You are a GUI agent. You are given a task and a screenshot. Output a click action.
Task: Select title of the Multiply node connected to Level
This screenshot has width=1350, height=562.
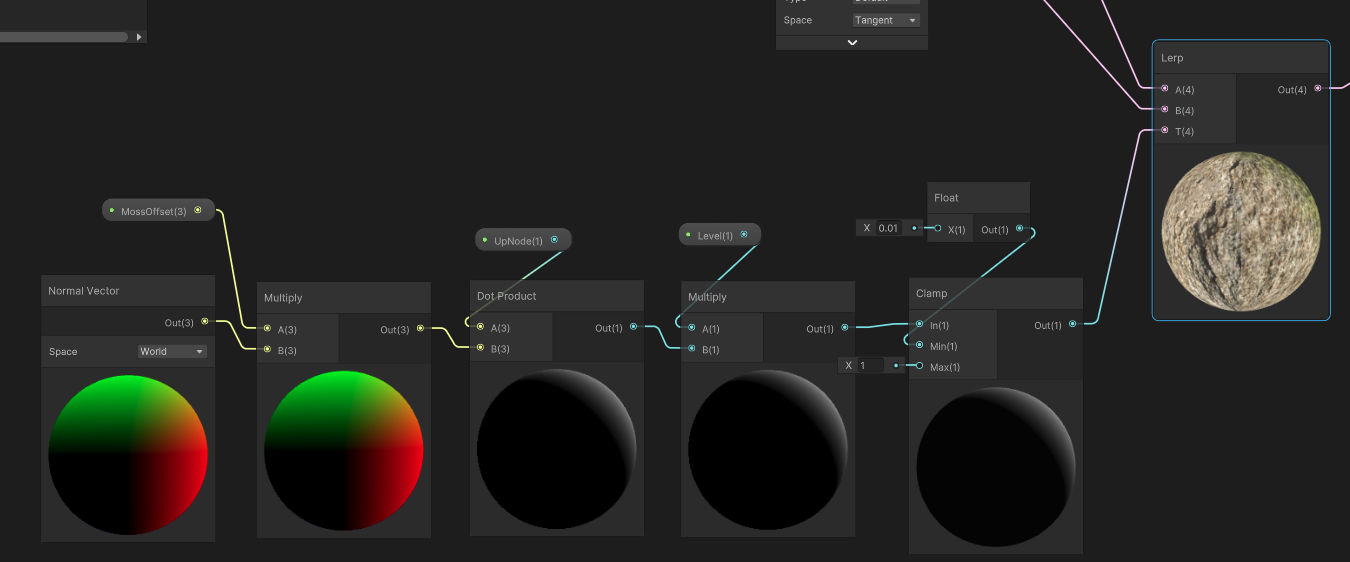coord(707,297)
